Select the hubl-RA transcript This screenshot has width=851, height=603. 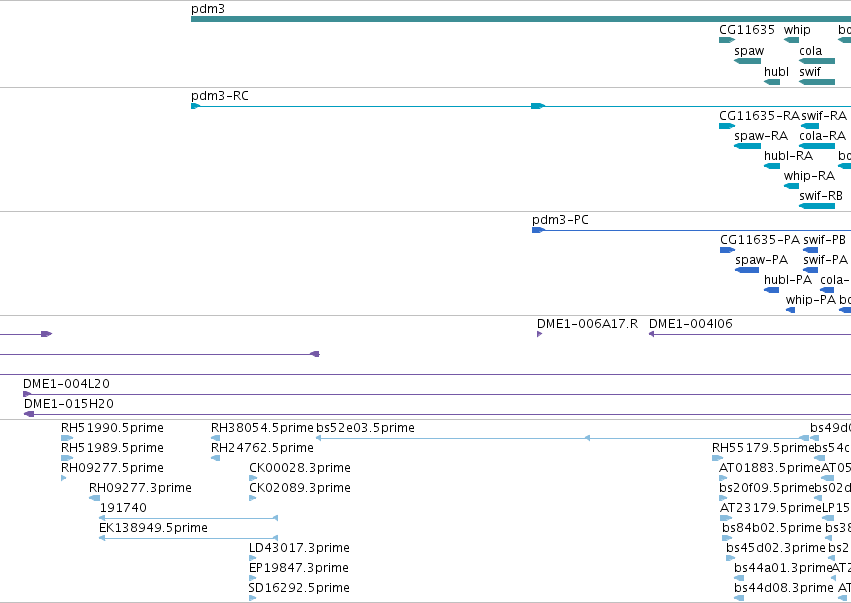coord(772,166)
